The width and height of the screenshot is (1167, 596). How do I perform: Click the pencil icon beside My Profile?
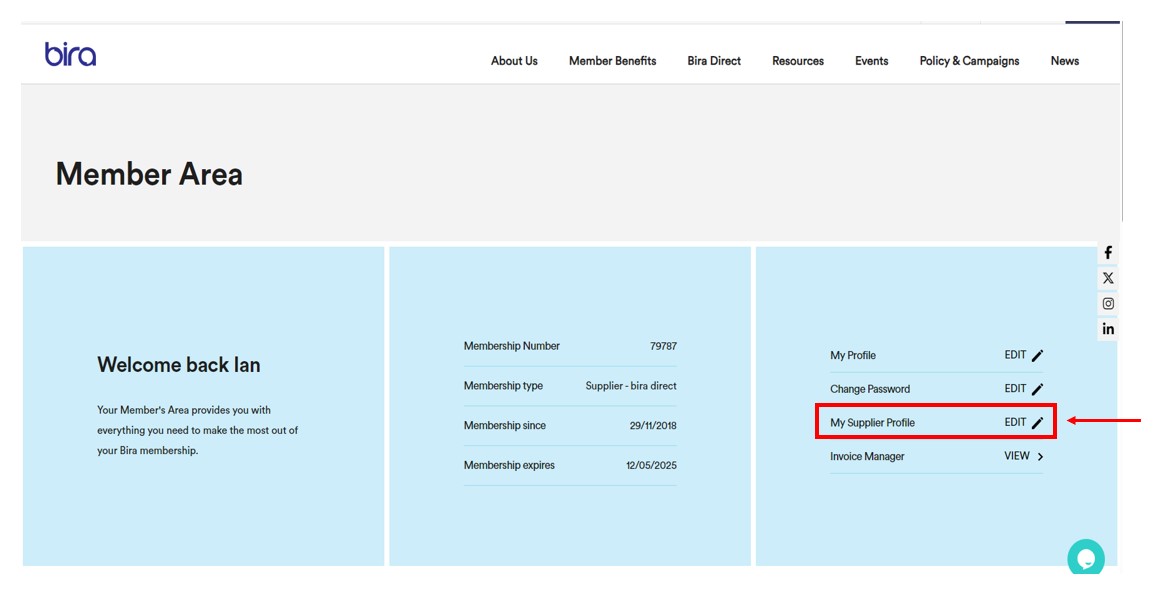click(1037, 356)
